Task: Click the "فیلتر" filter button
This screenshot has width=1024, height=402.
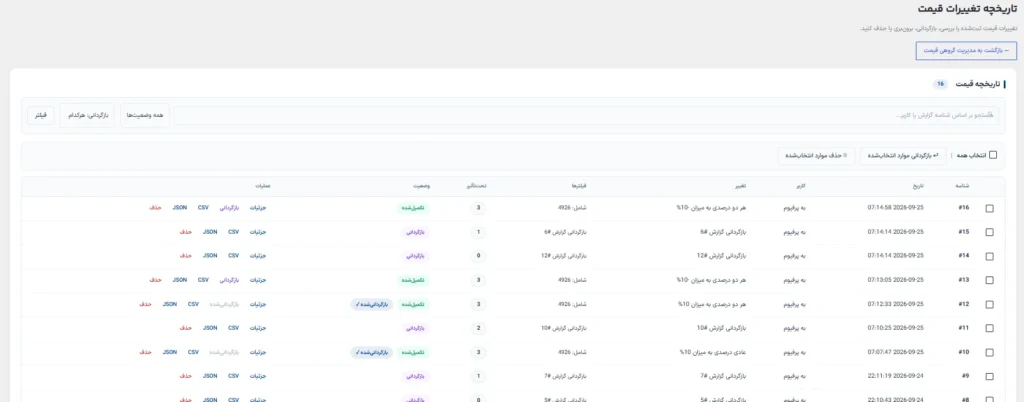Action: [40, 116]
